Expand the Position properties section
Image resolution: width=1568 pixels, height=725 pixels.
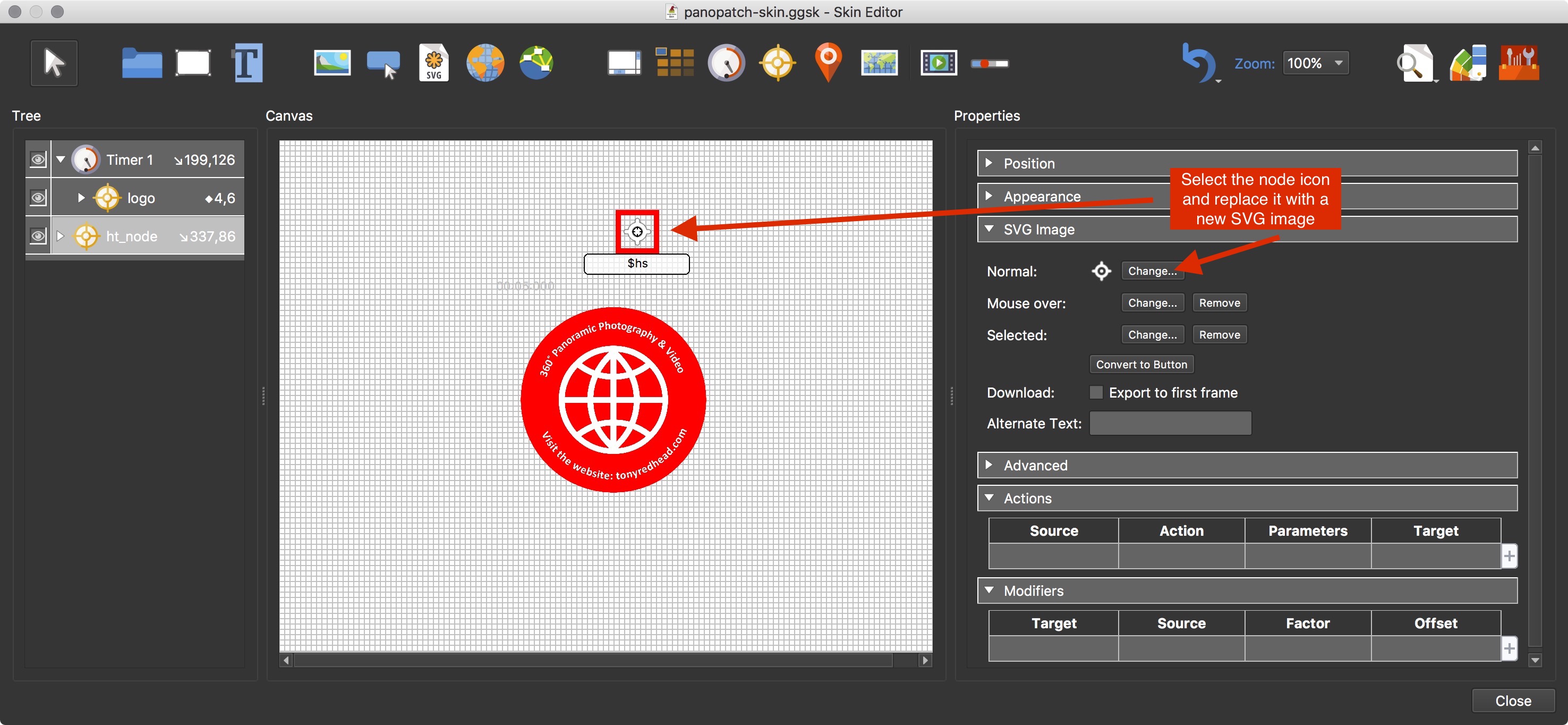pos(988,163)
